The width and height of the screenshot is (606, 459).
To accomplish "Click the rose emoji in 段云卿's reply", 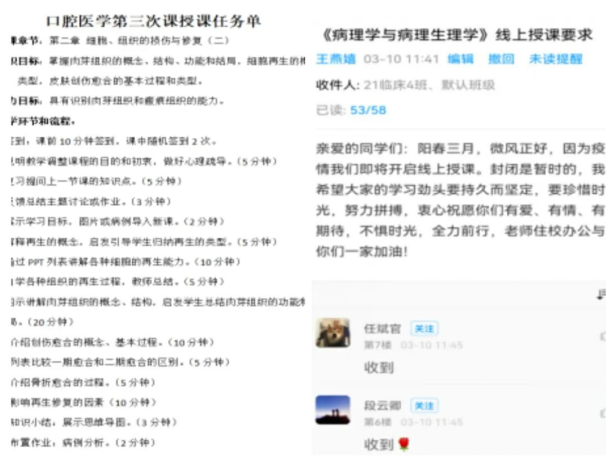I will coord(403,444).
